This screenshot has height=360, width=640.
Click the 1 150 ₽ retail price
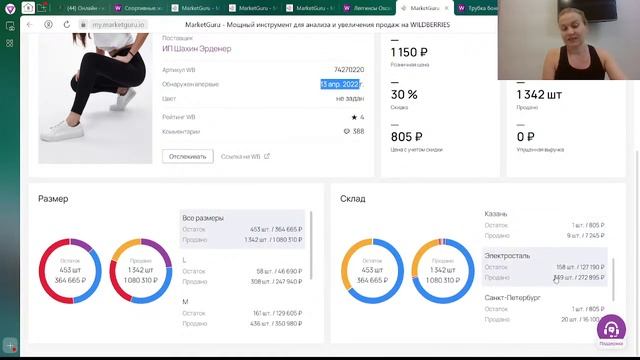point(409,53)
